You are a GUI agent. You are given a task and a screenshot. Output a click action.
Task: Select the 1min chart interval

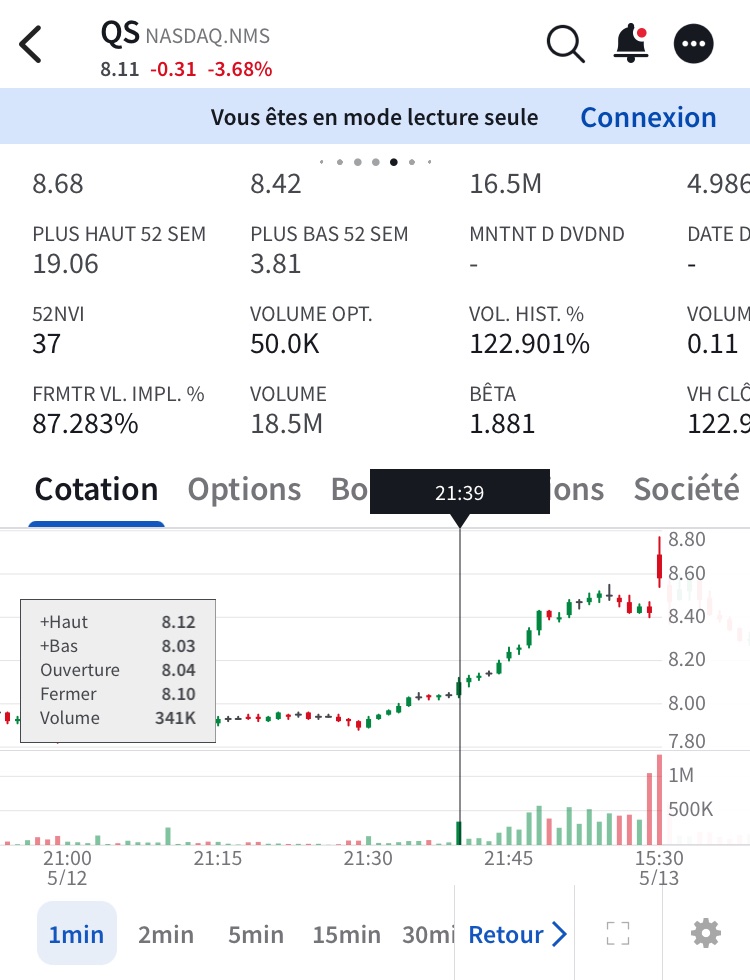point(76,934)
